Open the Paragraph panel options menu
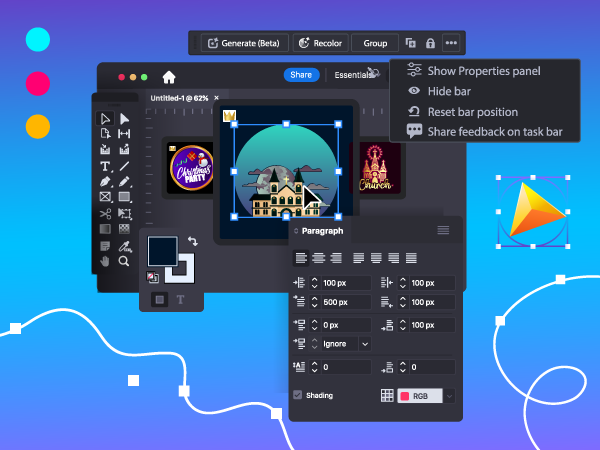Viewport: 600px width, 450px height. (x=443, y=230)
